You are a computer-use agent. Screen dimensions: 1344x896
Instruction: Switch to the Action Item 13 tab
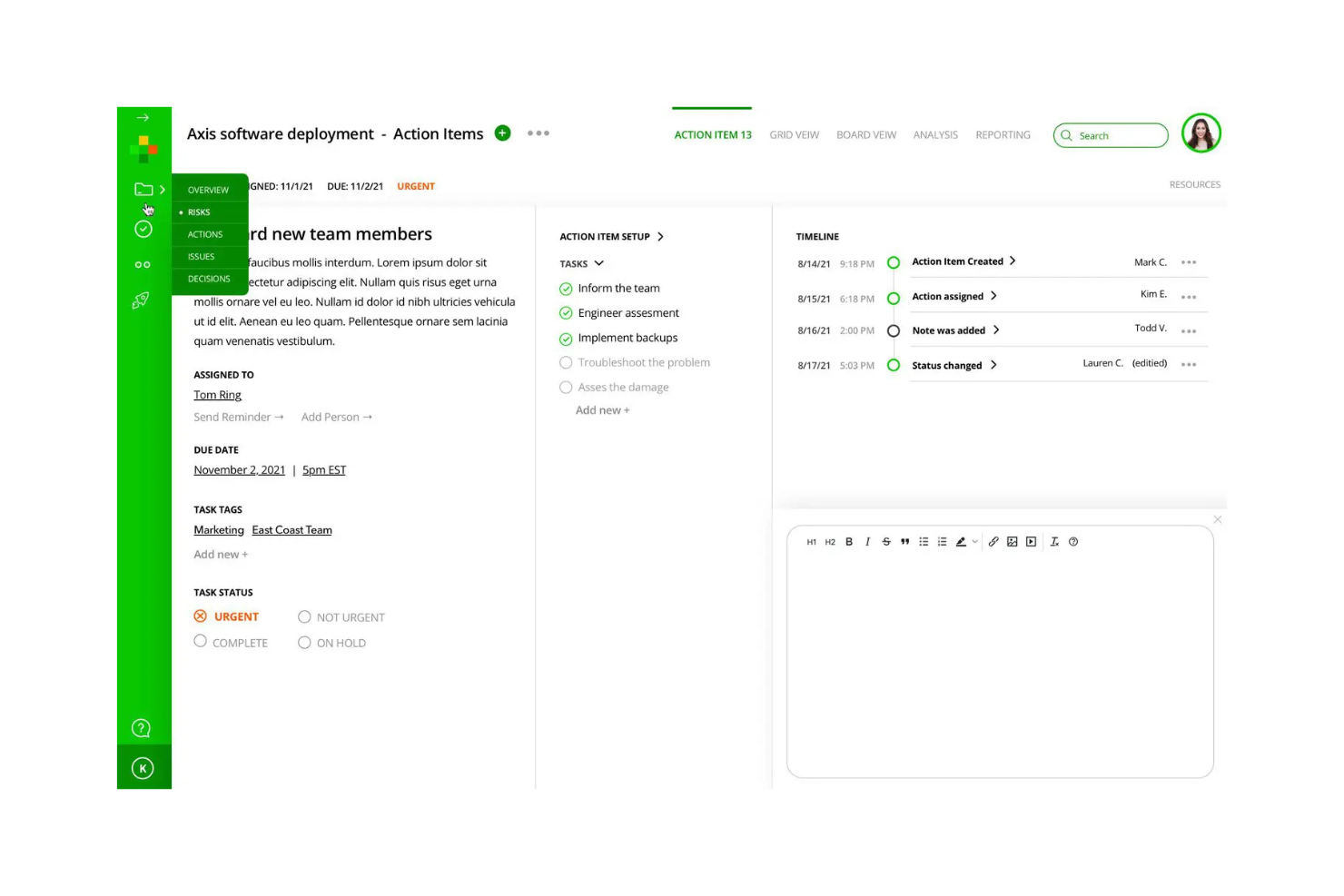click(713, 135)
